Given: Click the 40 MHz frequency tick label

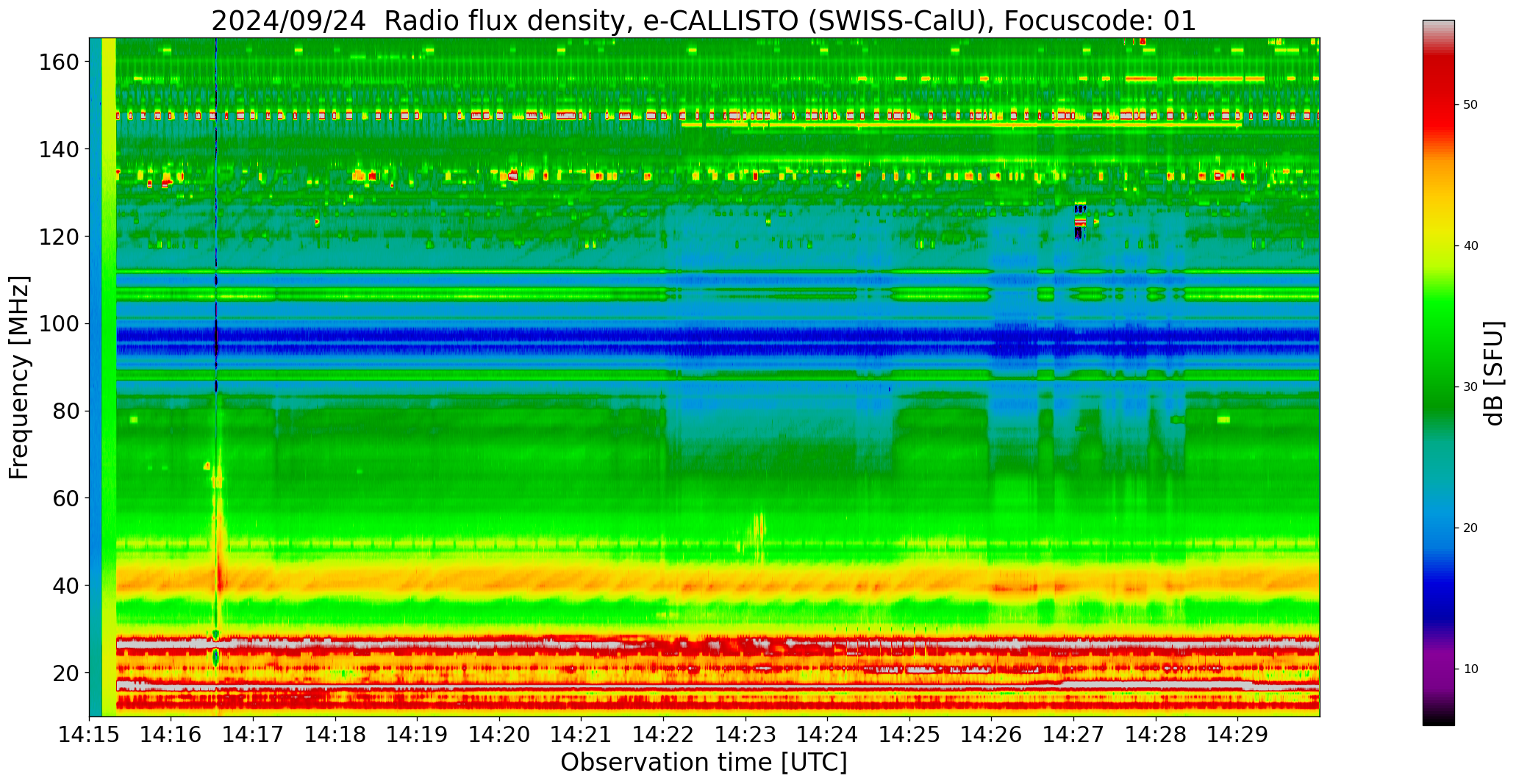Looking at the screenshot, I should point(65,586).
